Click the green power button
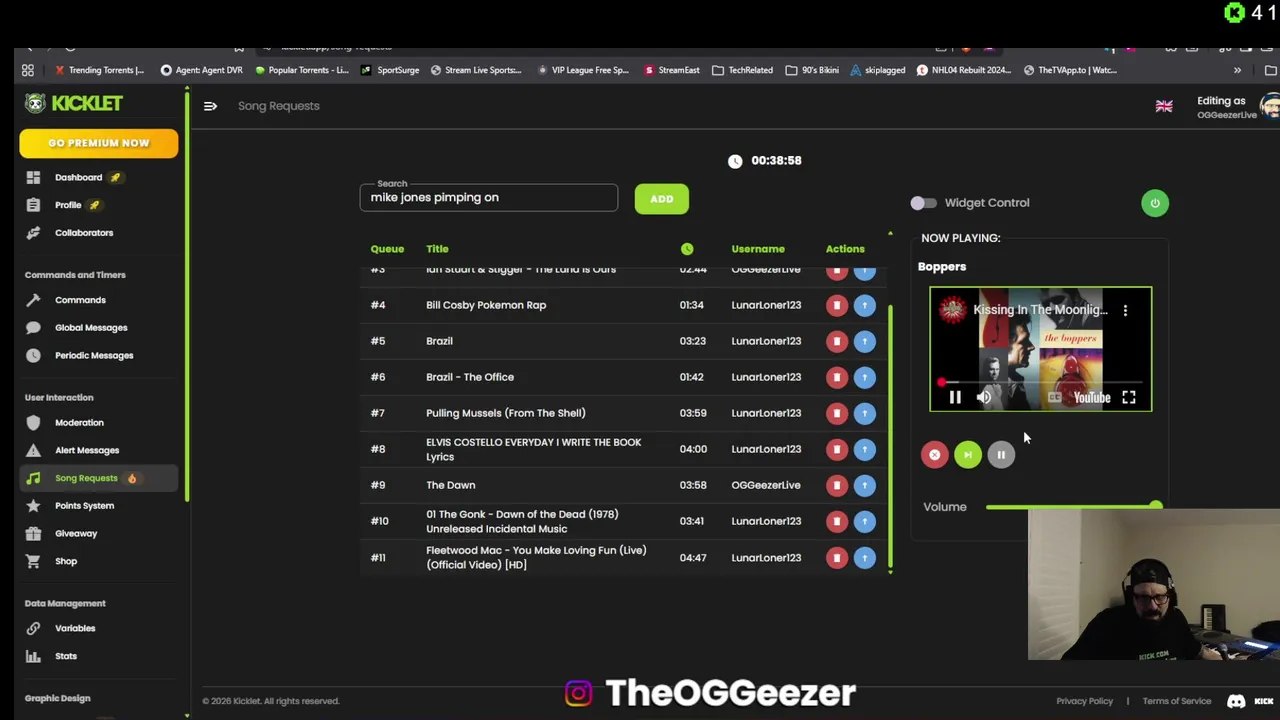 coord(1155,203)
